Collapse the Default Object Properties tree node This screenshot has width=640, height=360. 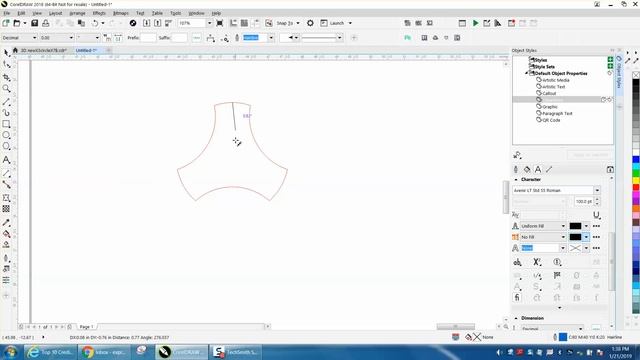526,73
